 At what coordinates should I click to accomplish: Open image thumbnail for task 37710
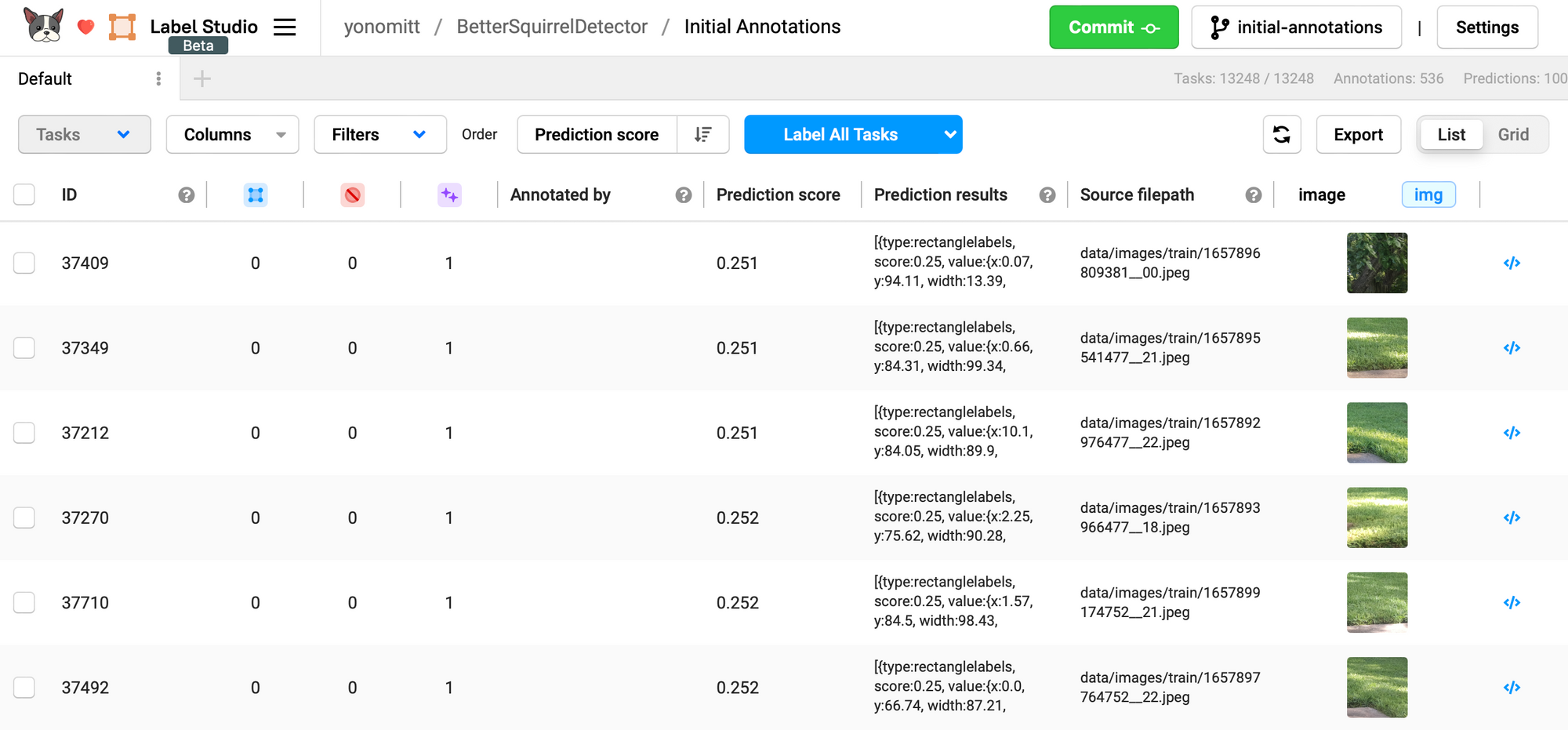(x=1377, y=602)
